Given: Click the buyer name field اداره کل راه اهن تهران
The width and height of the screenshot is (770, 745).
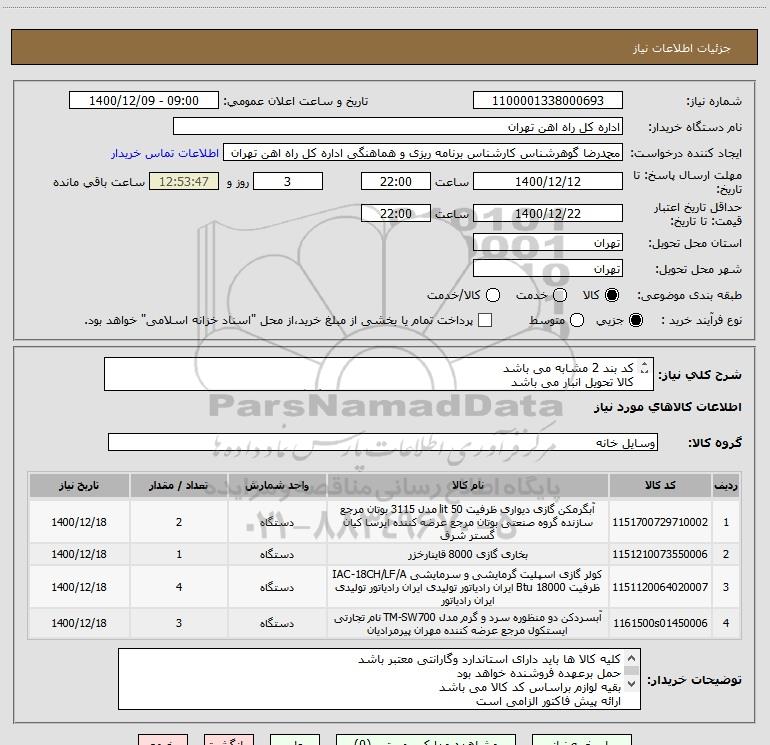Looking at the screenshot, I should click(398, 126).
